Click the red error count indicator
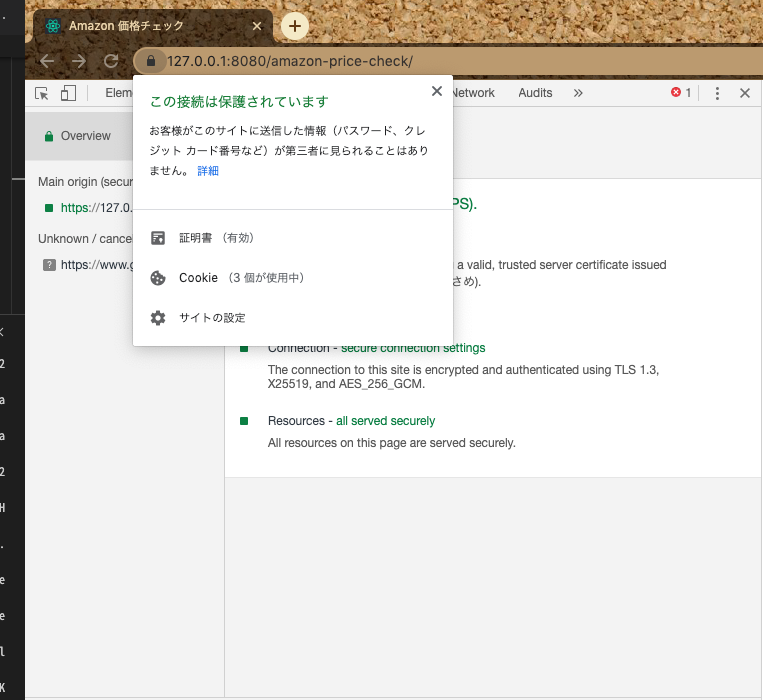The image size is (763, 700). click(681, 92)
